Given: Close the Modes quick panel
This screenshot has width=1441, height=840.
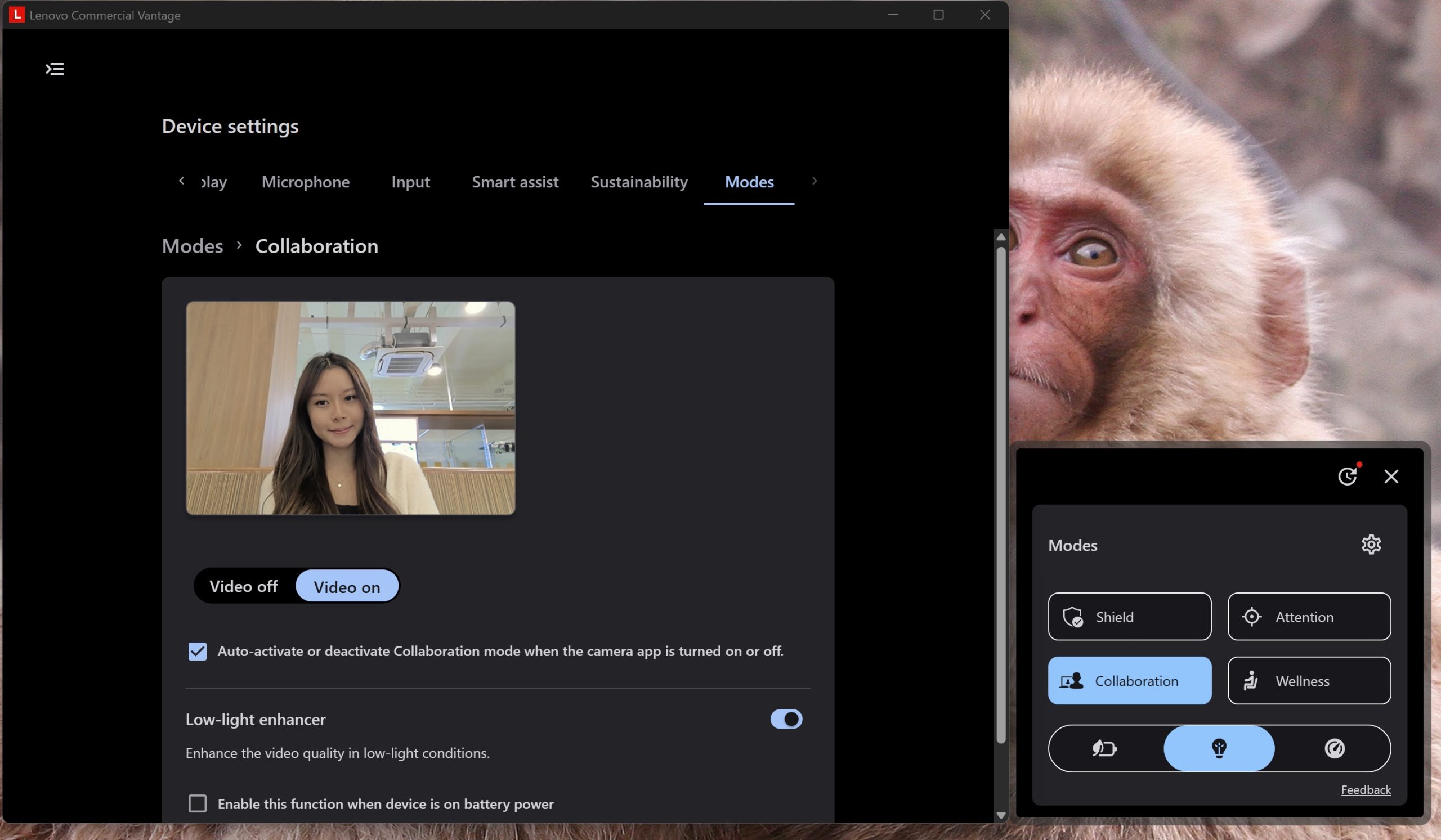Looking at the screenshot, I should (x=1391, y=476).
